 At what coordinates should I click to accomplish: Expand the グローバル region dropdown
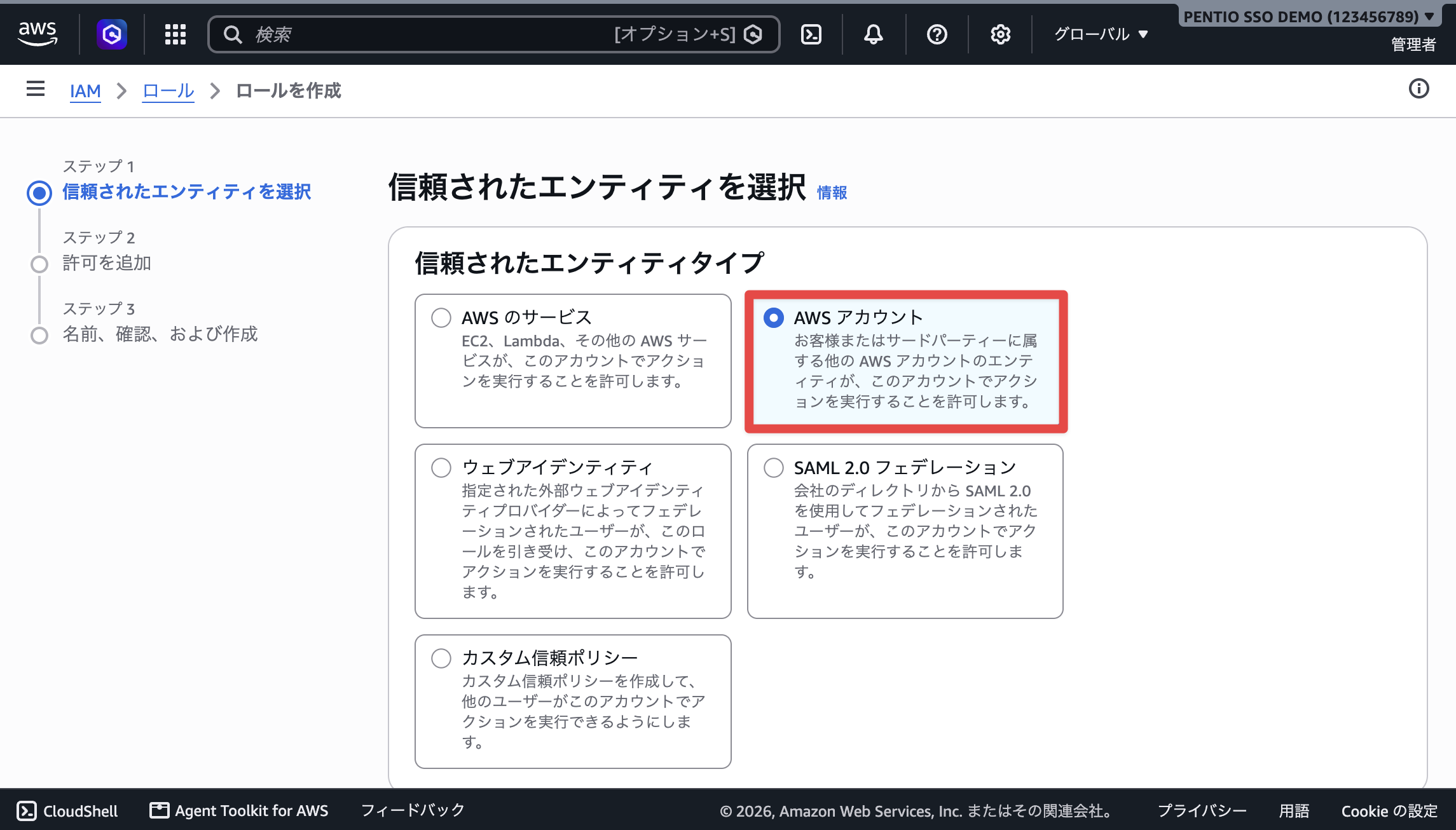(1101, 34)
